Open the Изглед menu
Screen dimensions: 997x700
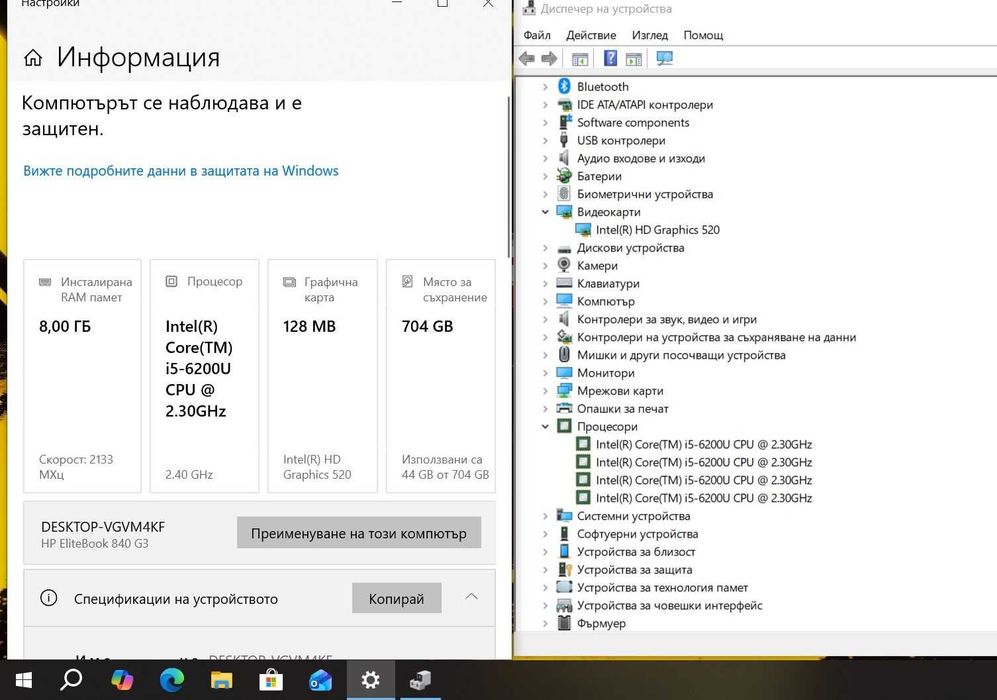(x=650, y=35)
